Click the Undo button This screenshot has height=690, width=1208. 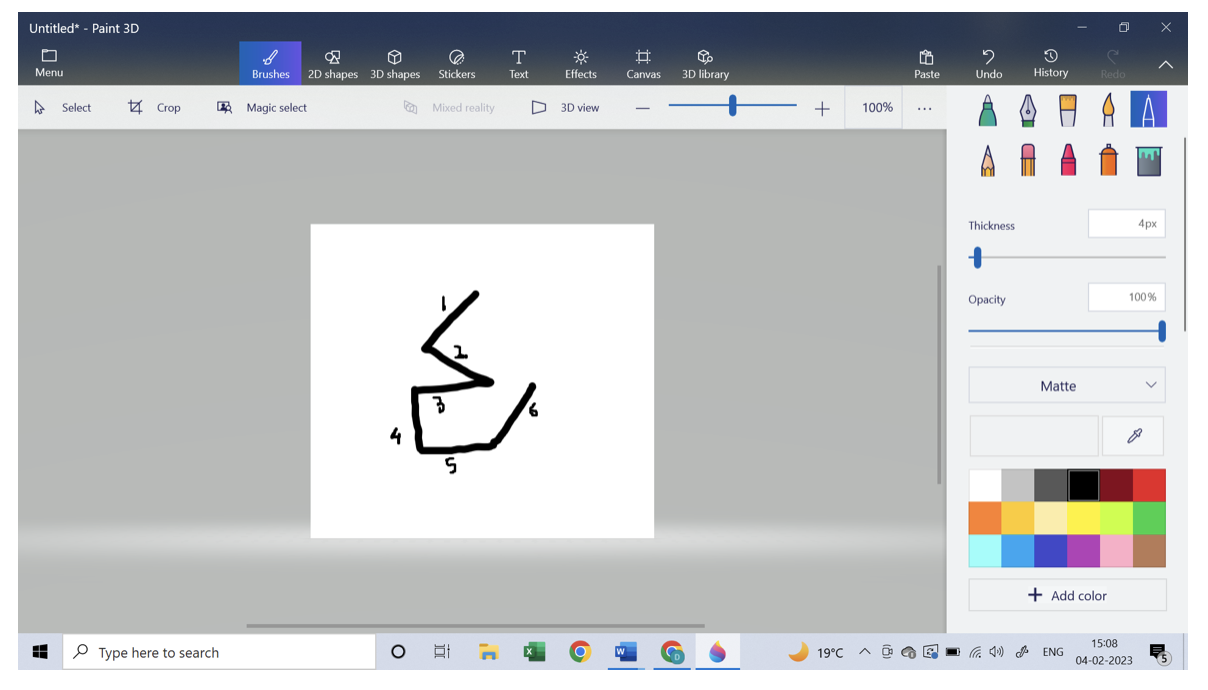click(x=988, y=64)
